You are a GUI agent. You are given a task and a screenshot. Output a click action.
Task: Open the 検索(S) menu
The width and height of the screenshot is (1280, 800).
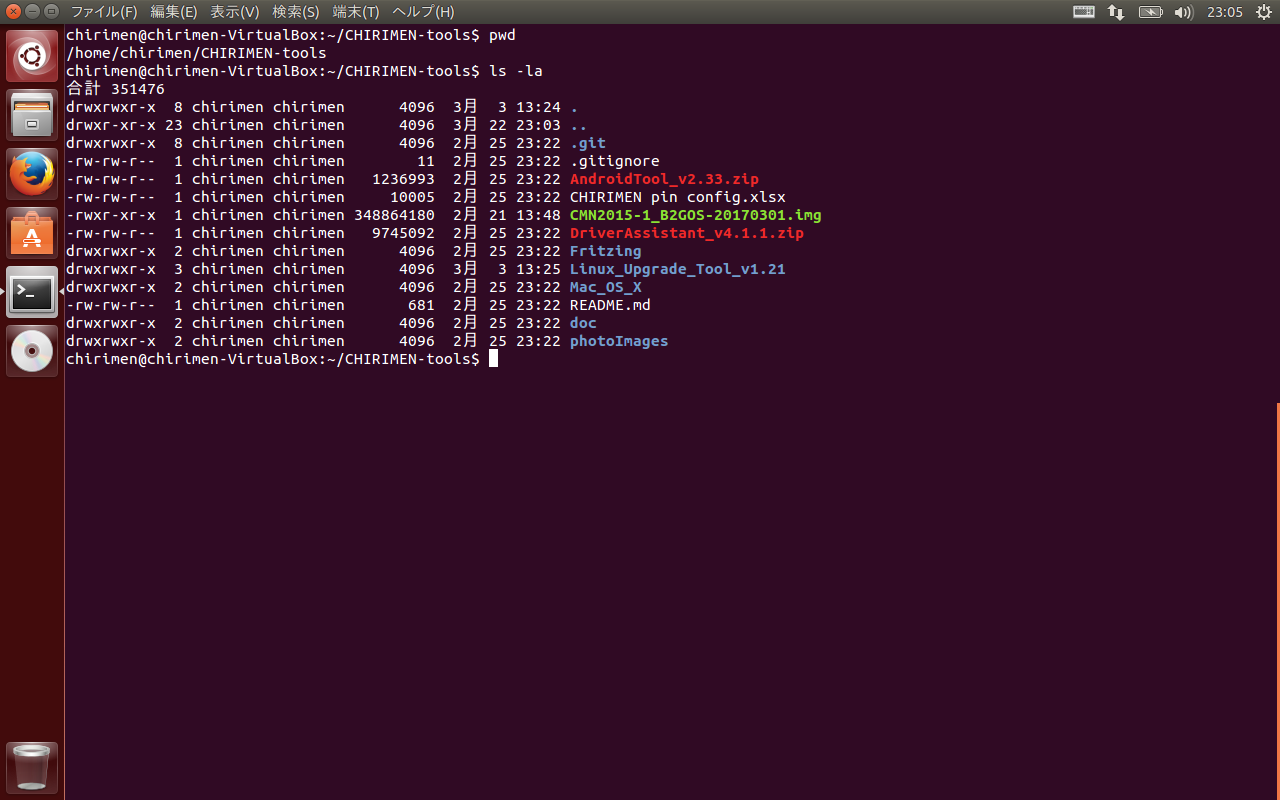pos(296,12)
